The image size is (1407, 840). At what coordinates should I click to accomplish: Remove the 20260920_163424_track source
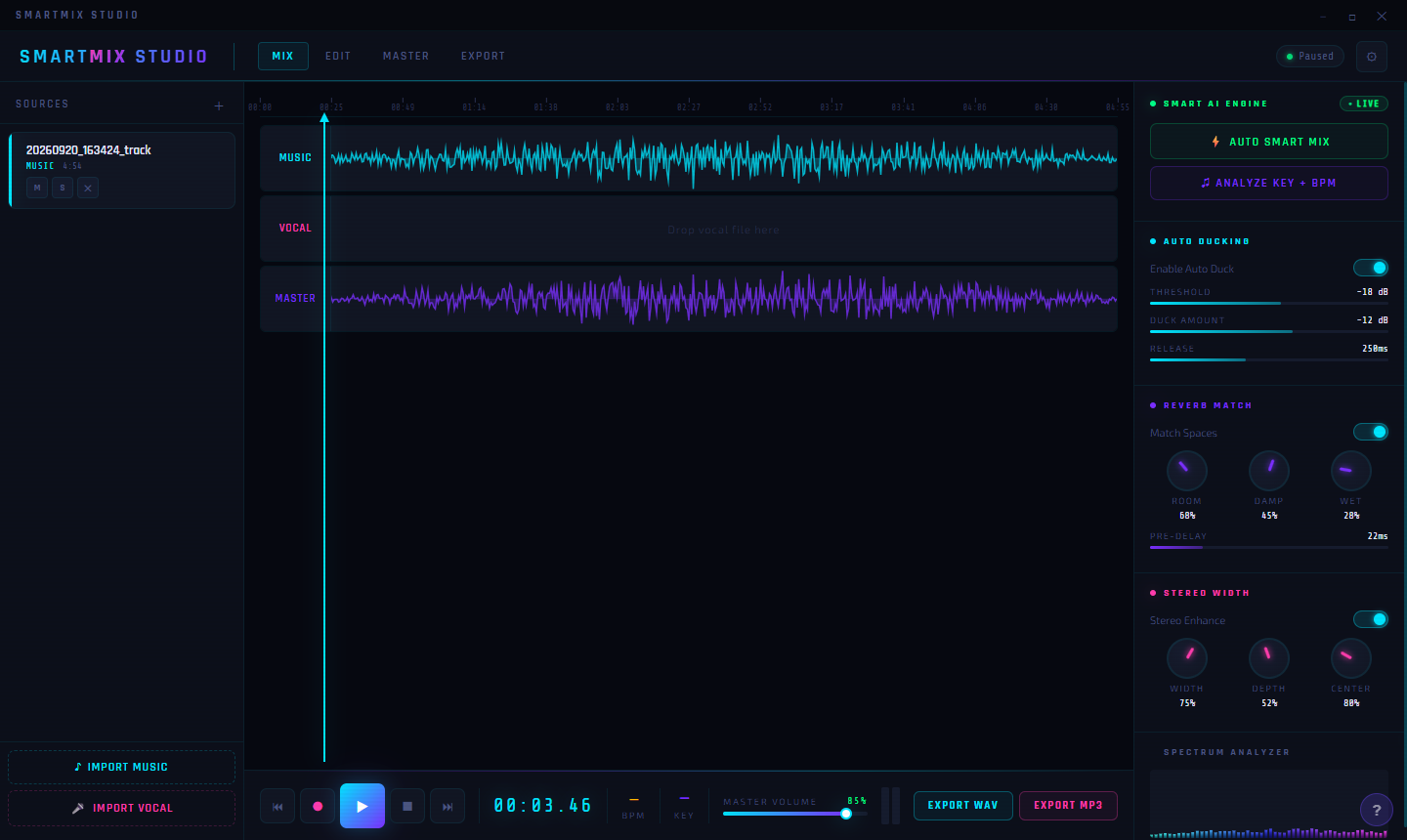pyautogui.click(x=88, y=188)
